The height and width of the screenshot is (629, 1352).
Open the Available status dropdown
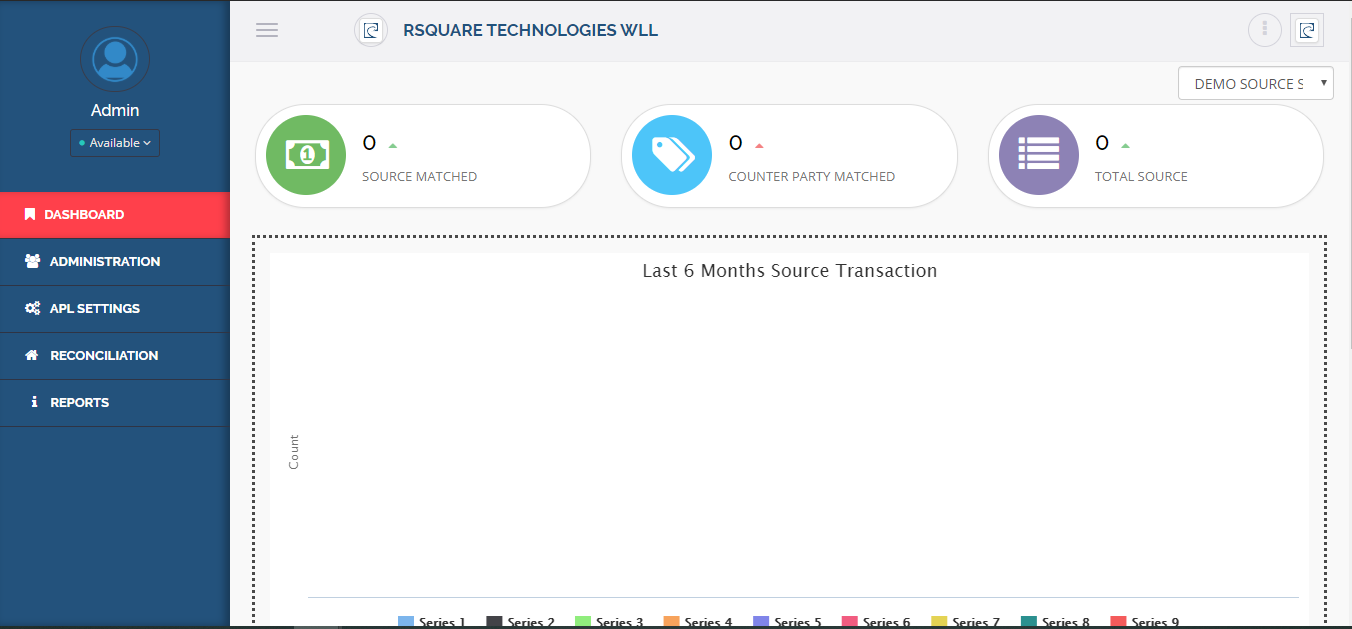click(115, 143)
